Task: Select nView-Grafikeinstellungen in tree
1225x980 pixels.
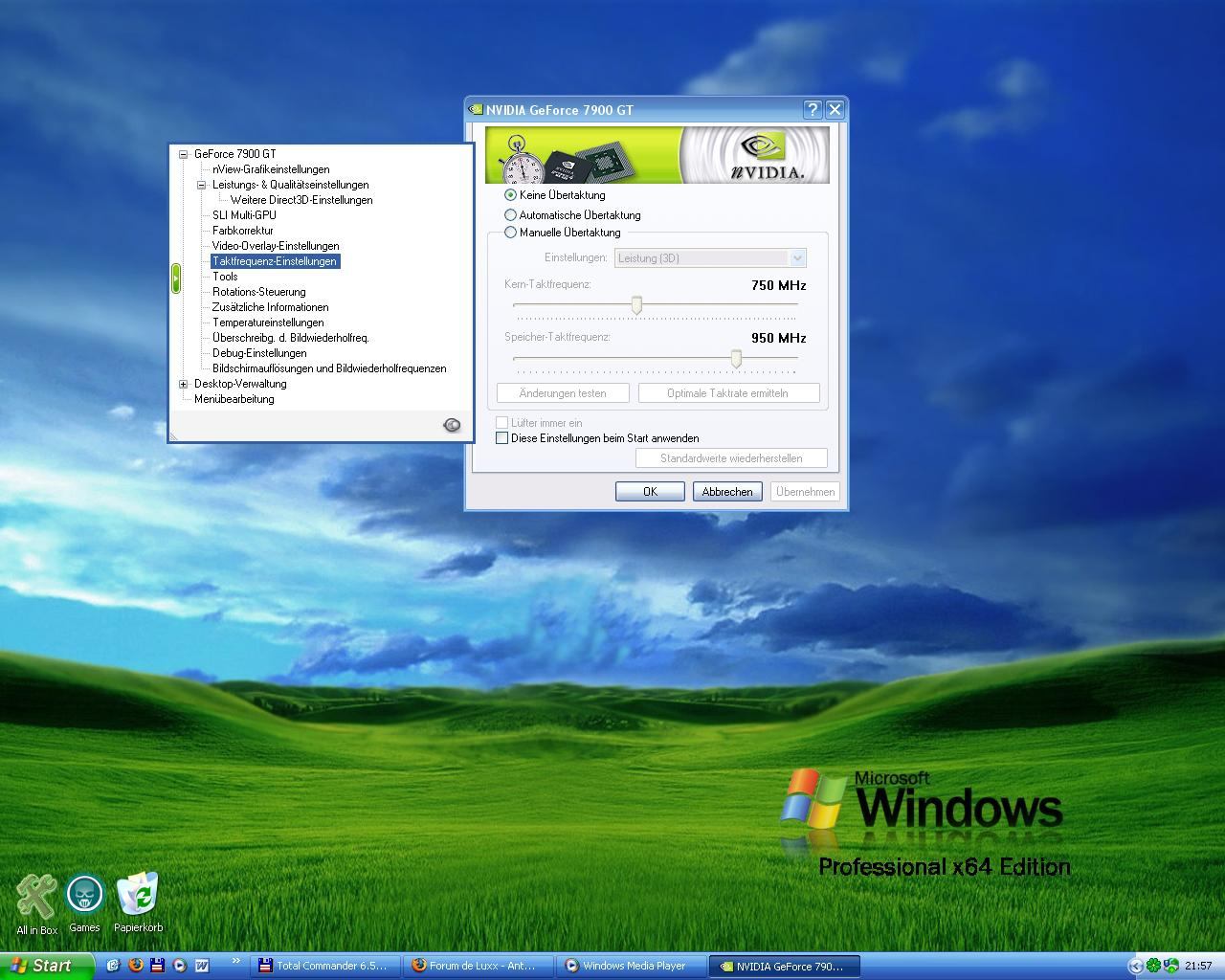Action: tap(271, 169)
